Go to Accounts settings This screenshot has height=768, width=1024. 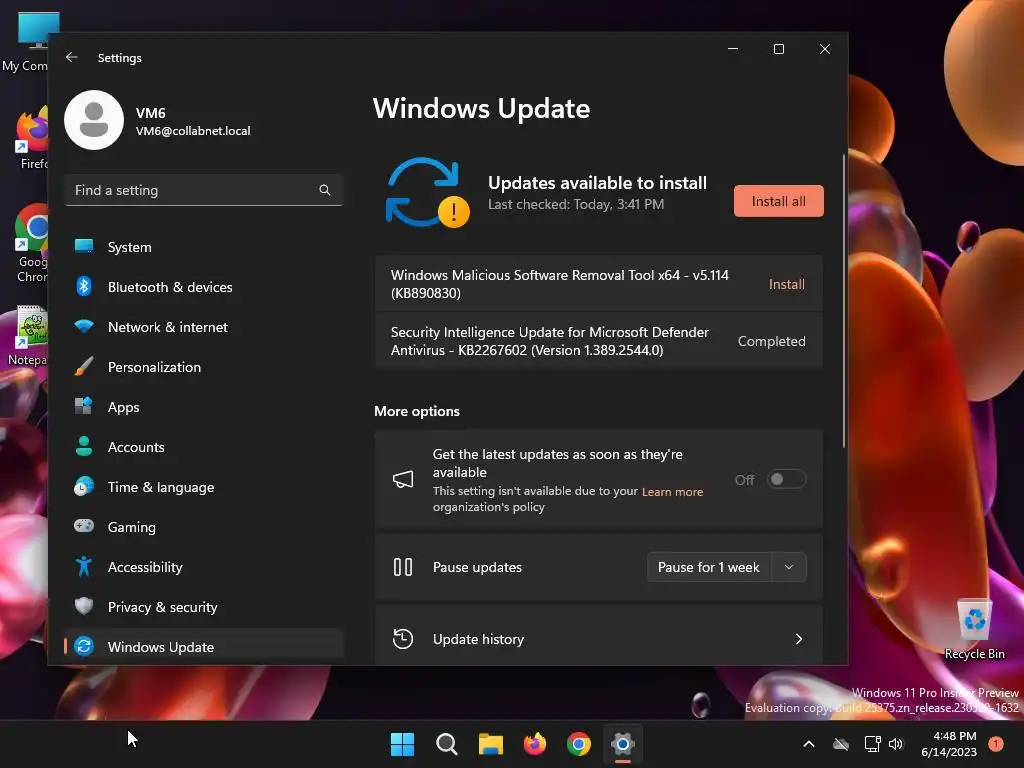[204, 447]
